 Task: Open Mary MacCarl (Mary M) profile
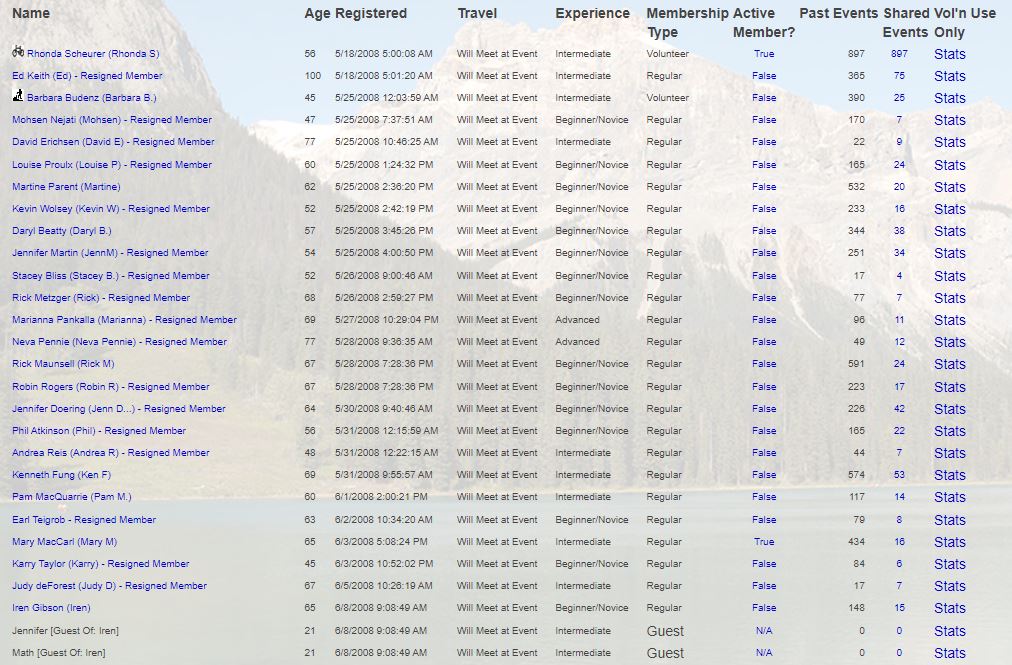[x=64, y=542]
